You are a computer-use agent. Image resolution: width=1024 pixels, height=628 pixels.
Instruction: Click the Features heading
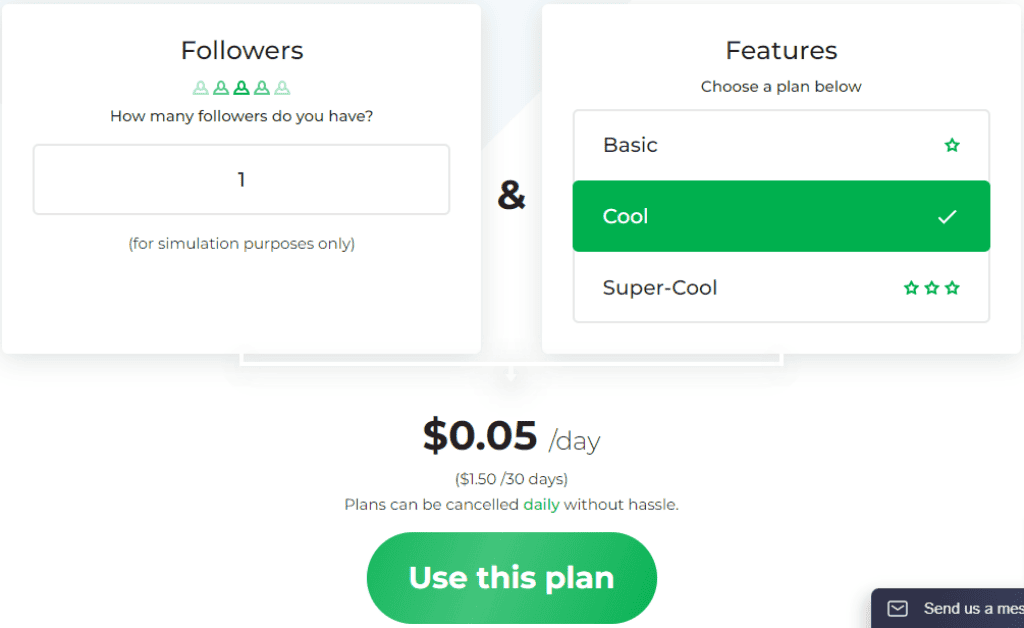781,50
